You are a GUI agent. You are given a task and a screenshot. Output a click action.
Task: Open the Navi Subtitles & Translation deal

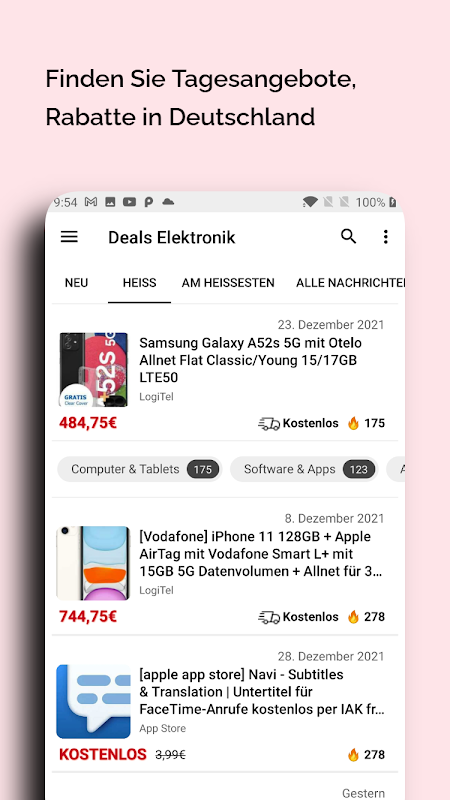click(262, 692)
